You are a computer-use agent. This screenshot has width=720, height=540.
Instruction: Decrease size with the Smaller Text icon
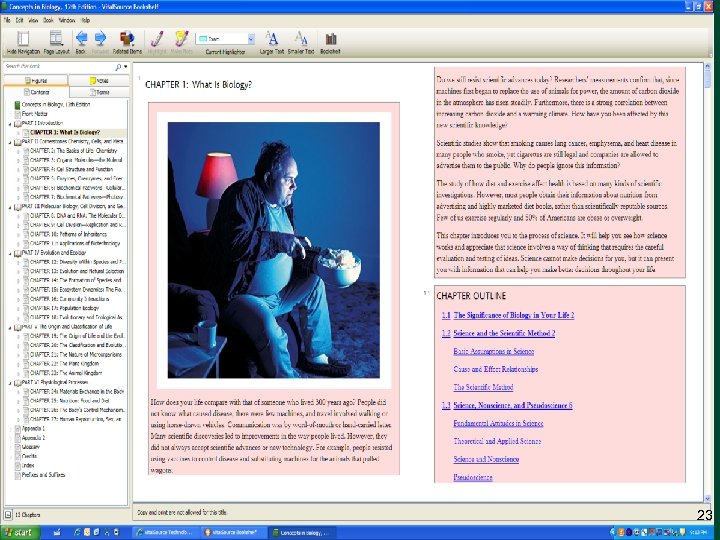coord(301,38)
